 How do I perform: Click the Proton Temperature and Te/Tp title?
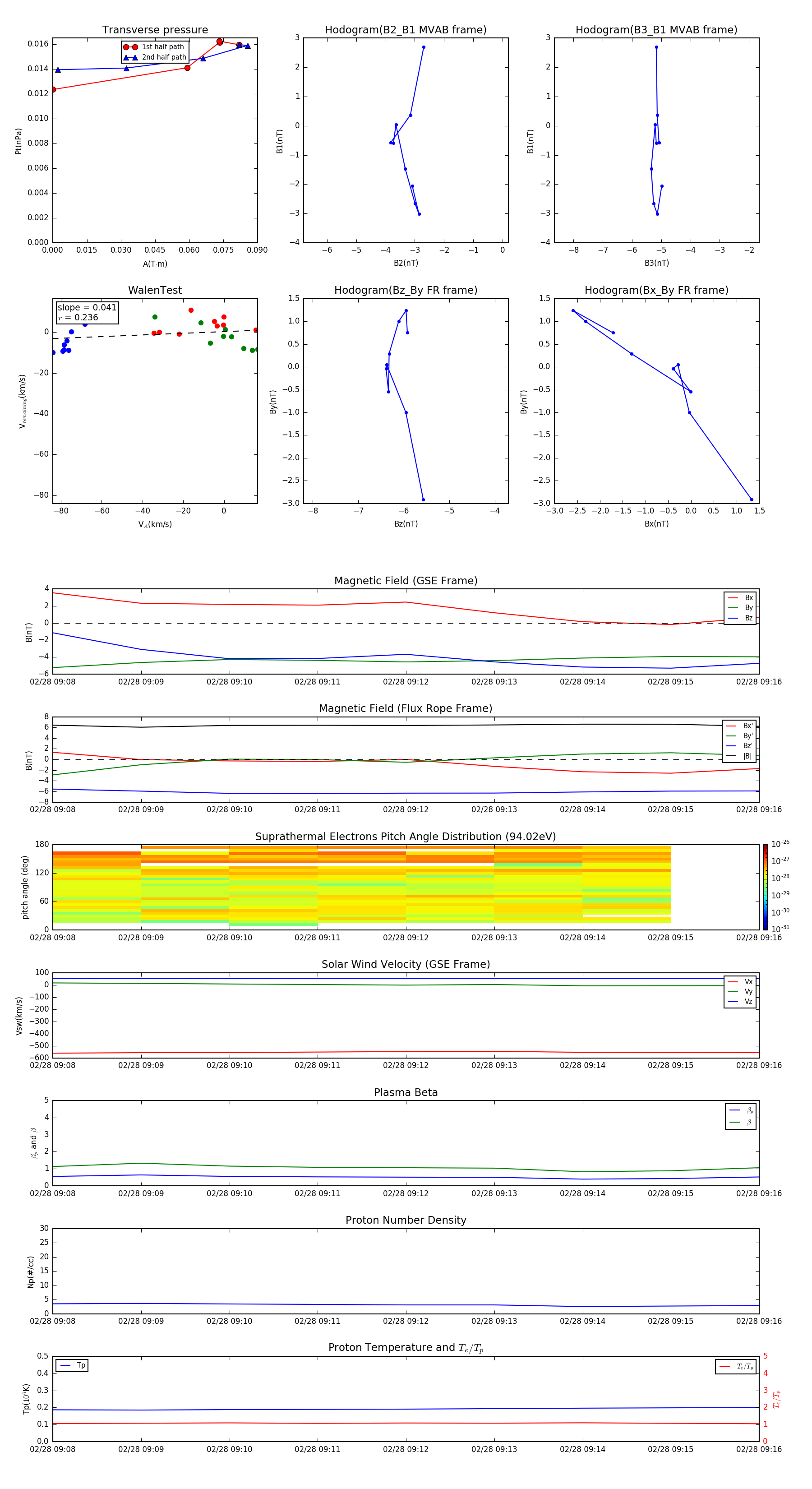pyautogui.click(x=406, y=1348)
